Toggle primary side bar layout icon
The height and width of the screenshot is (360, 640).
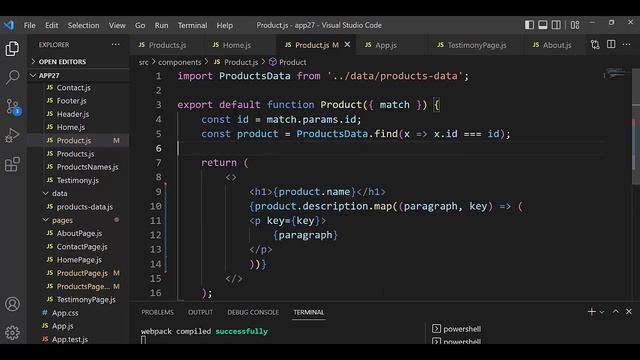(x=529, y=25)
